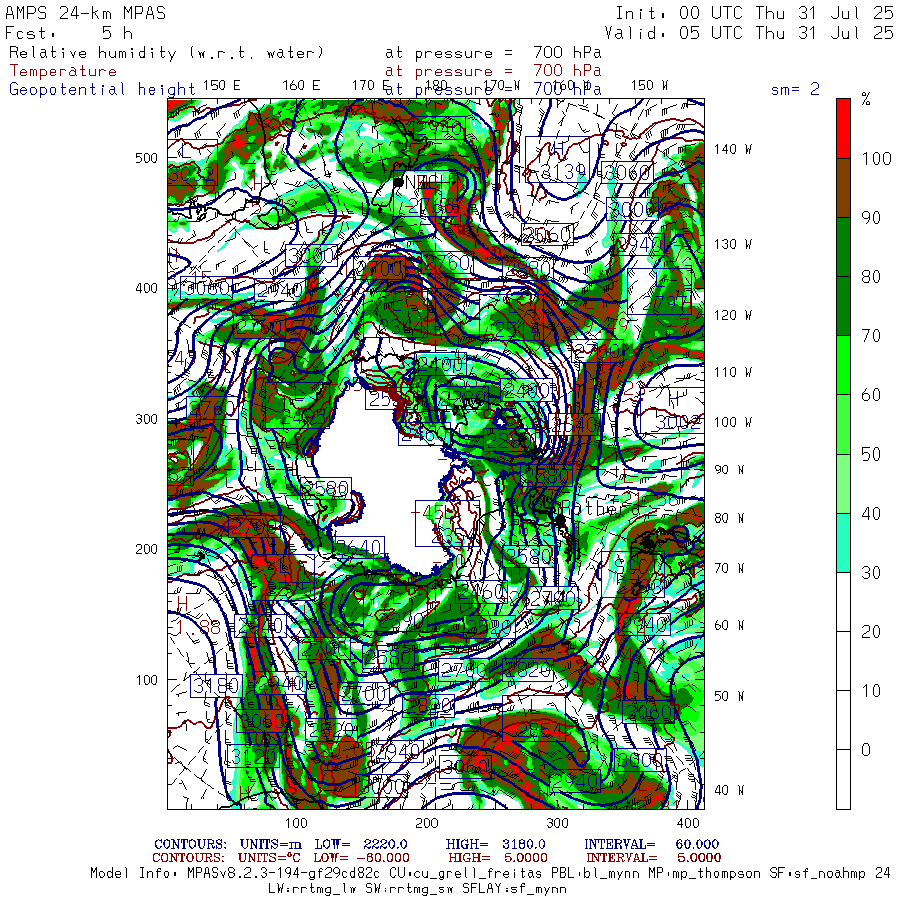Click the '150 W' longitude label at top
The image size is (900, 900).
[650, 86]
